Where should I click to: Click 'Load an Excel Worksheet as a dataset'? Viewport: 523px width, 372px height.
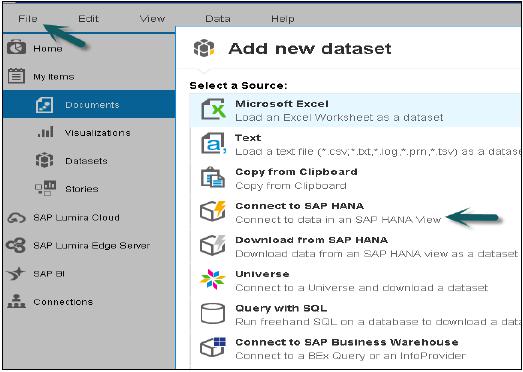[x=339, y=117]
